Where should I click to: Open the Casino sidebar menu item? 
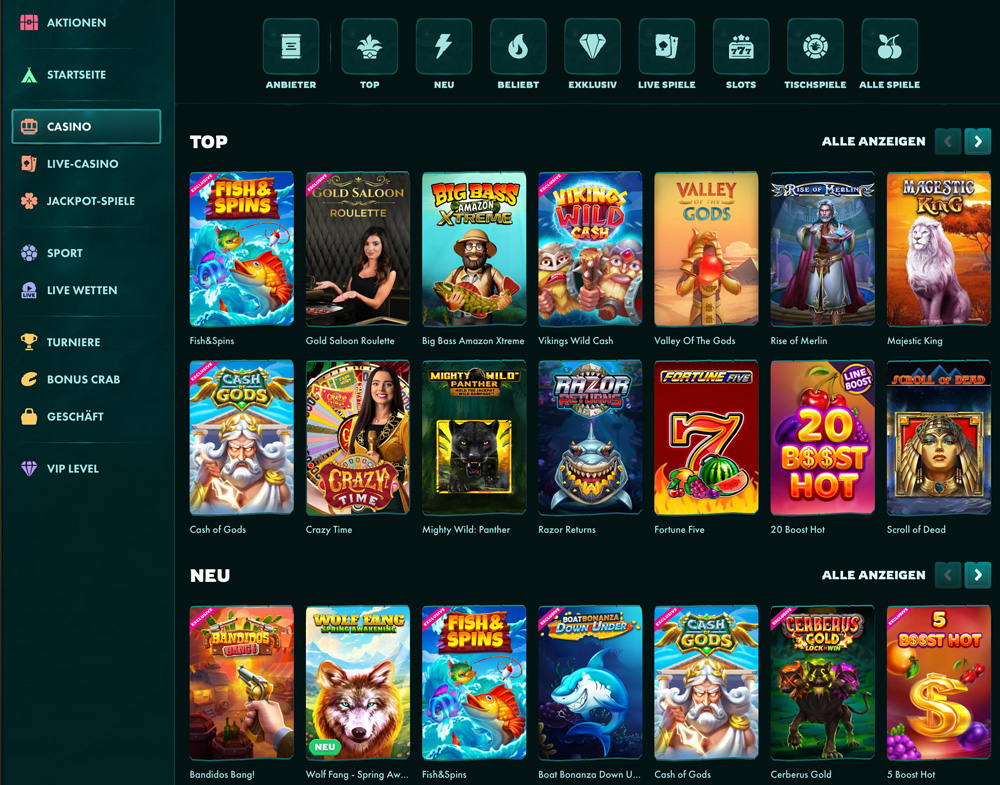tap(86, 126)
